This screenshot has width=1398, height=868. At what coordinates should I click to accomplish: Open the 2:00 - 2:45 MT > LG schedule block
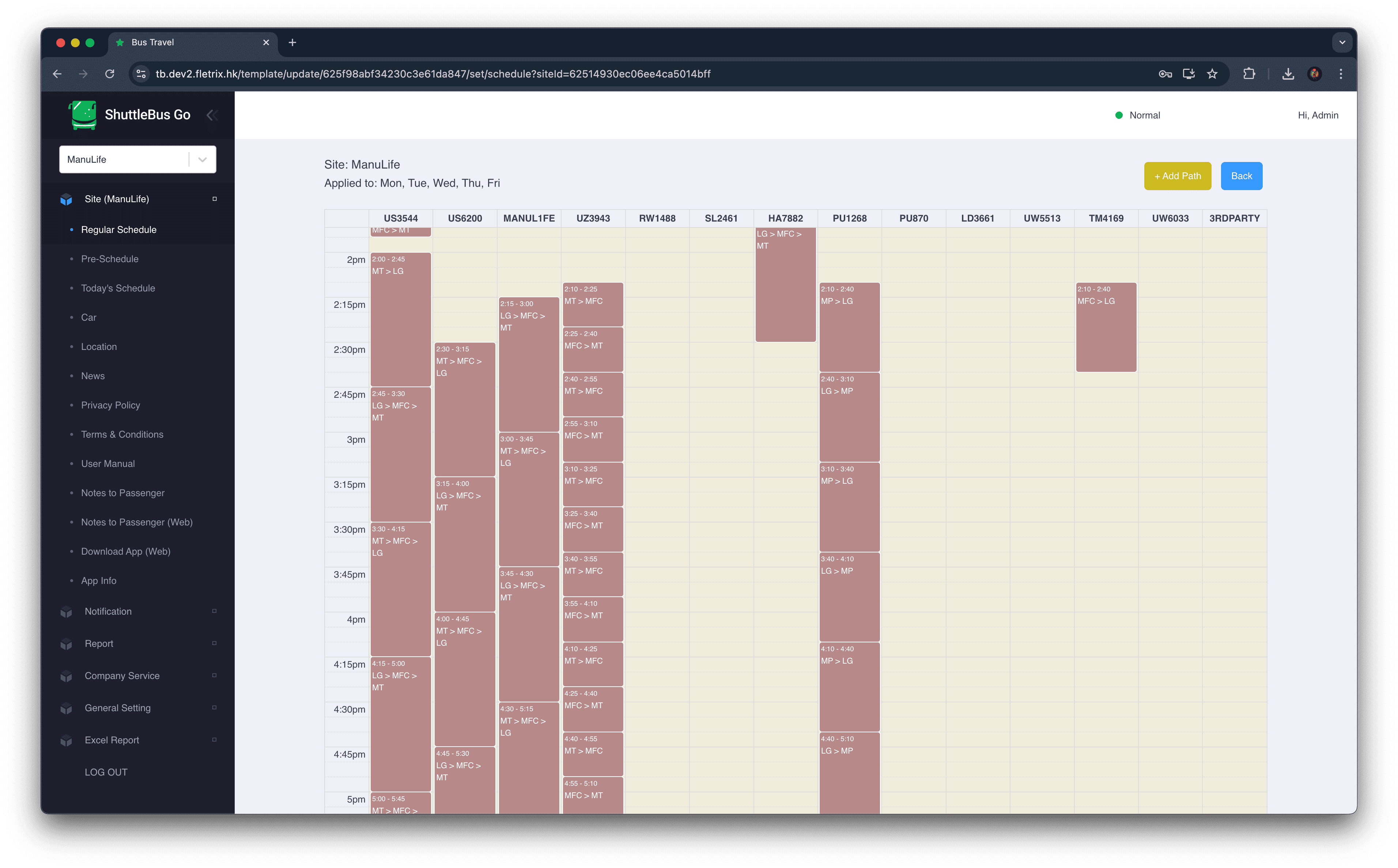point(401,319)
